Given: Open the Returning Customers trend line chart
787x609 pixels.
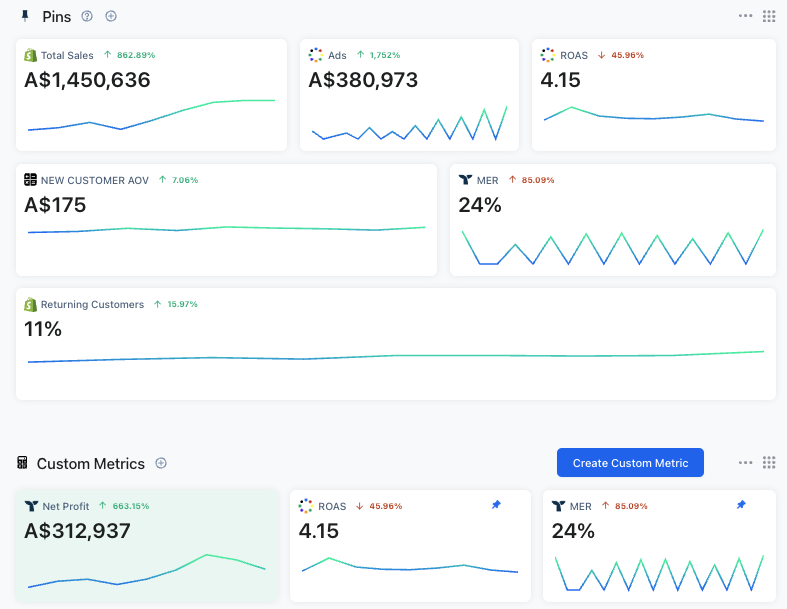Looking at the screenshot, I should pyautogui.click(x=396, y=356).
